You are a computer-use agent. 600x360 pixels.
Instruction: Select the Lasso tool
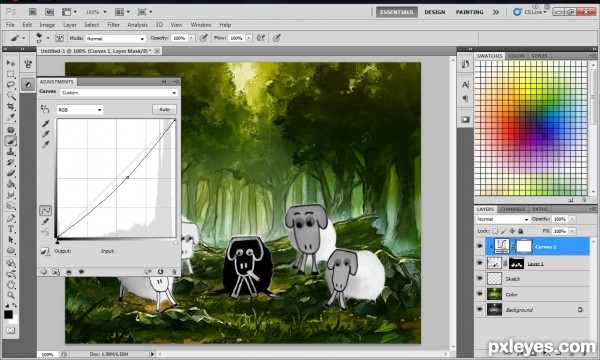point(11,85)
